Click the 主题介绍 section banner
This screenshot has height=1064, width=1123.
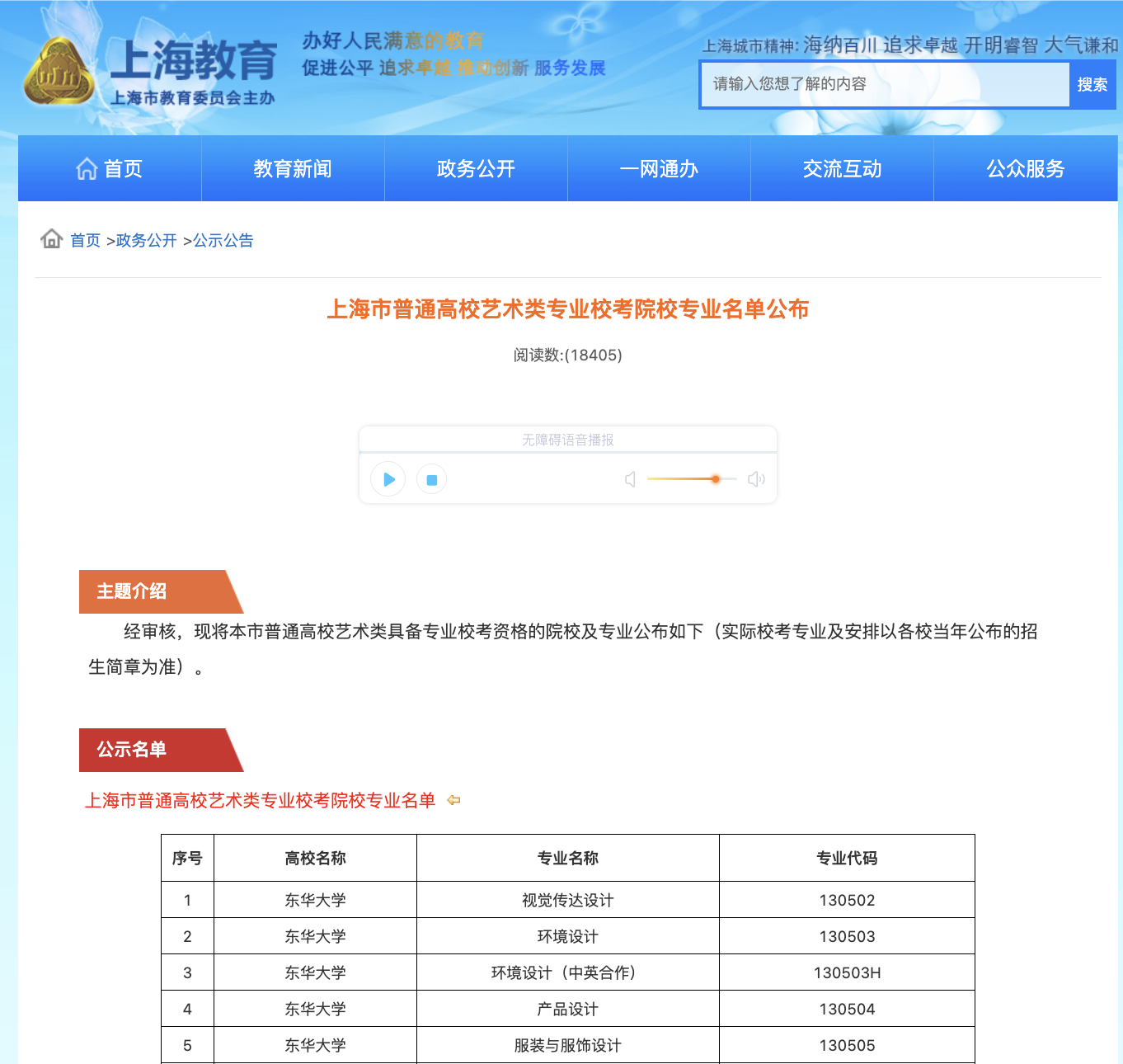click(x=161, y=591)
